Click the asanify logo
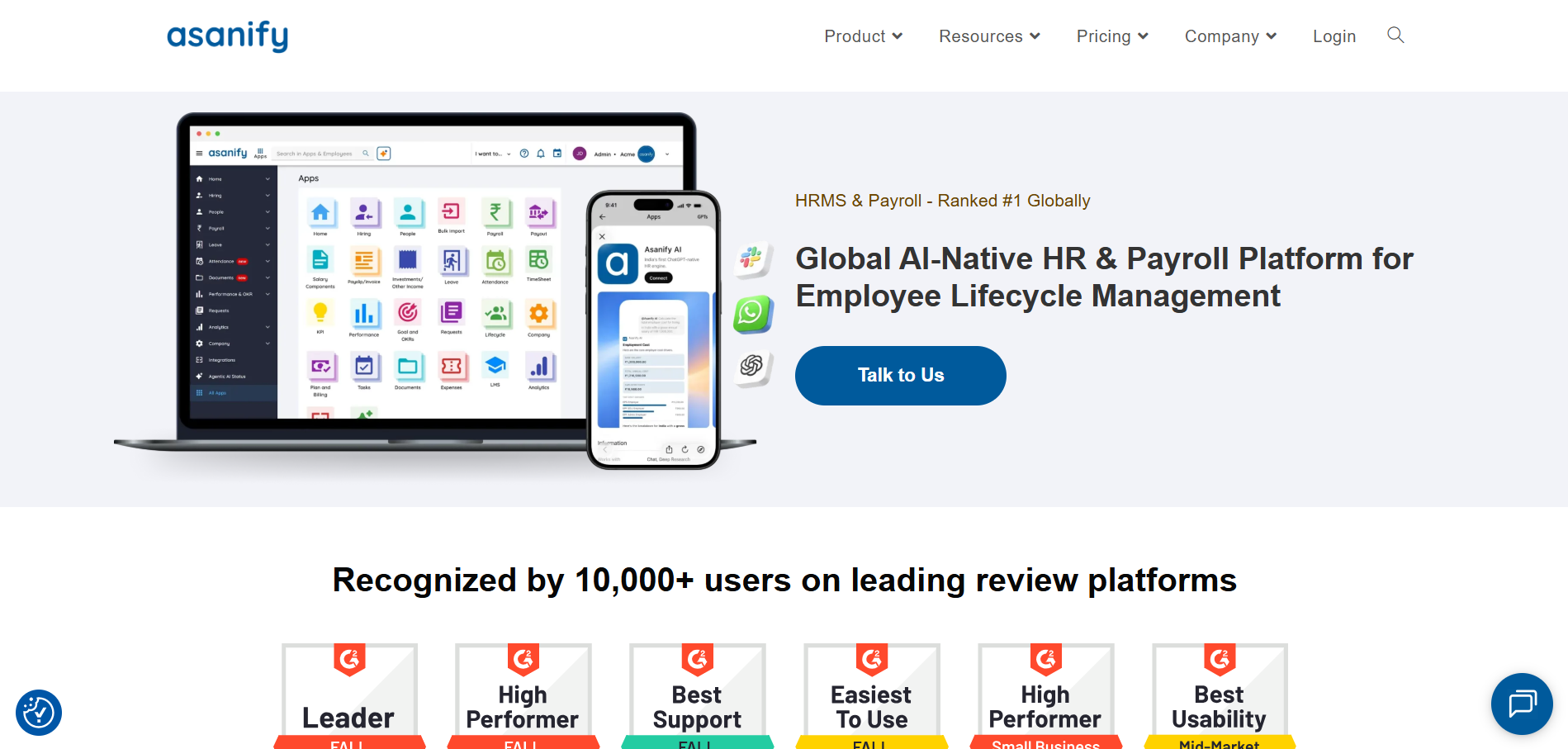1568x749 pixels. tap(227, 36)
